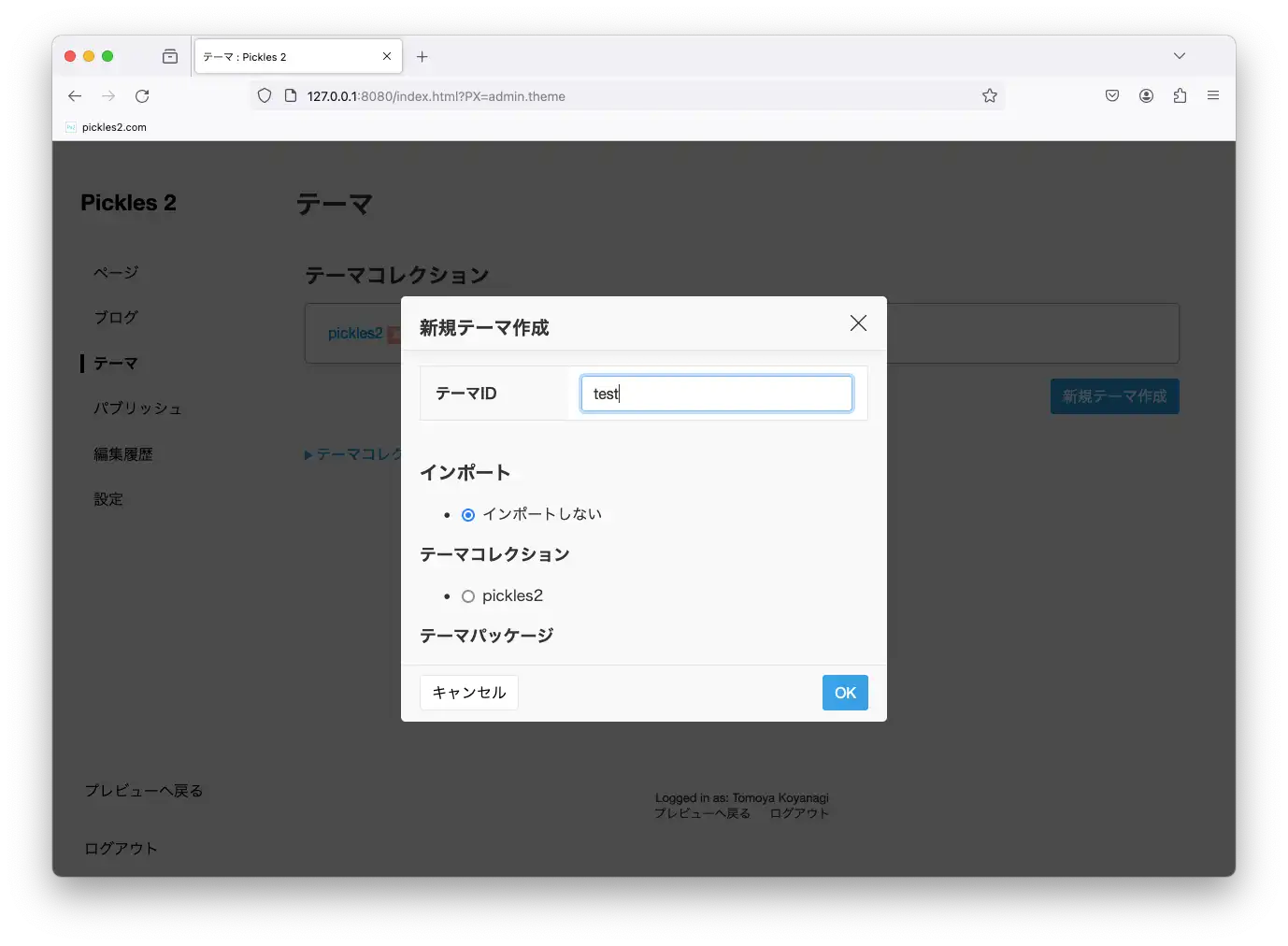Select the pickles2 radio option
1288x946 pixels.
[468, 596]
